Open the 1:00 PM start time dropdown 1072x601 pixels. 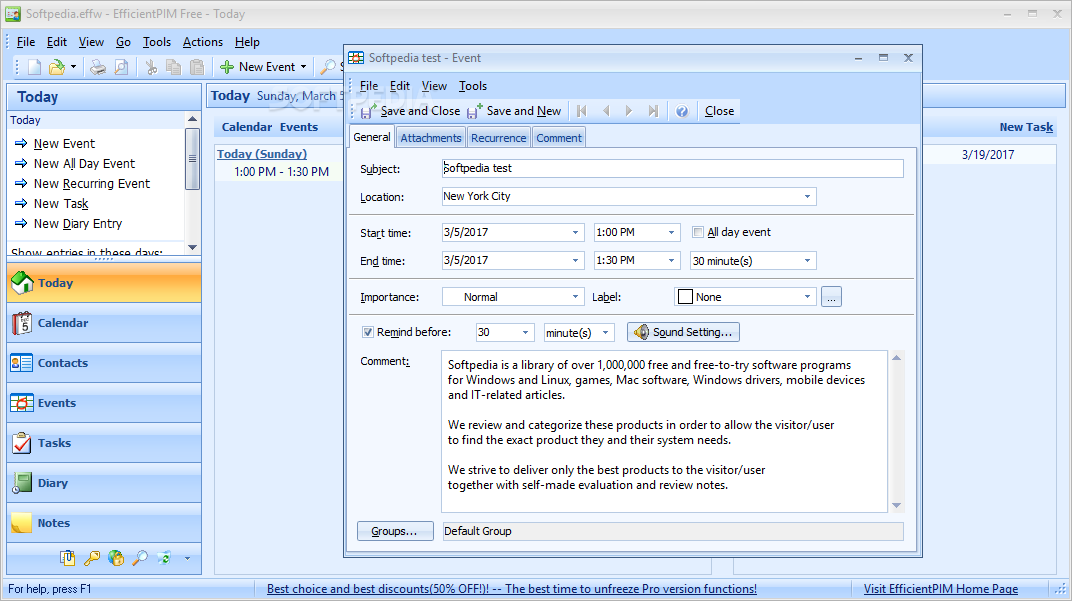coord(671,232)
